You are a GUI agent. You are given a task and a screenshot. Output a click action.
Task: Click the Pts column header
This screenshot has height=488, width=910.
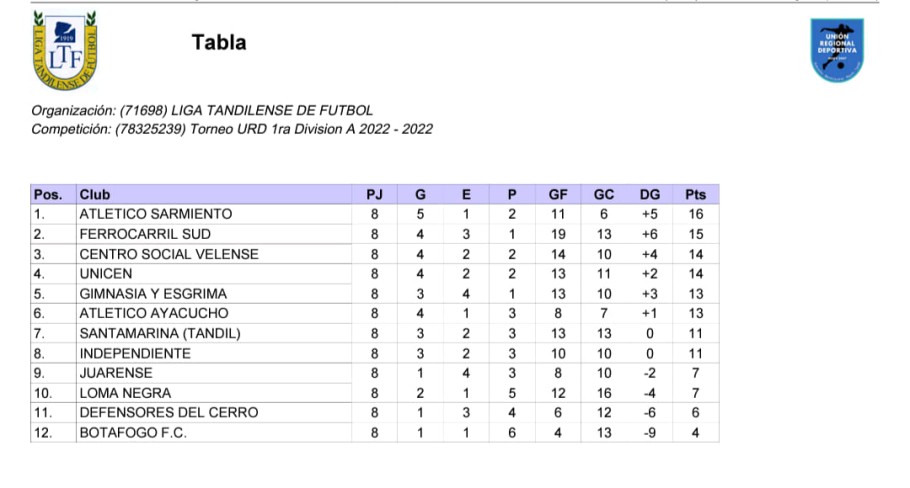[695, 194]
